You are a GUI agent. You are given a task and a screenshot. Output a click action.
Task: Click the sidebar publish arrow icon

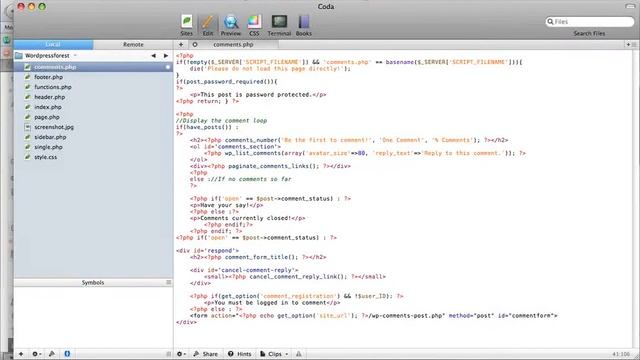coord(52,354)
